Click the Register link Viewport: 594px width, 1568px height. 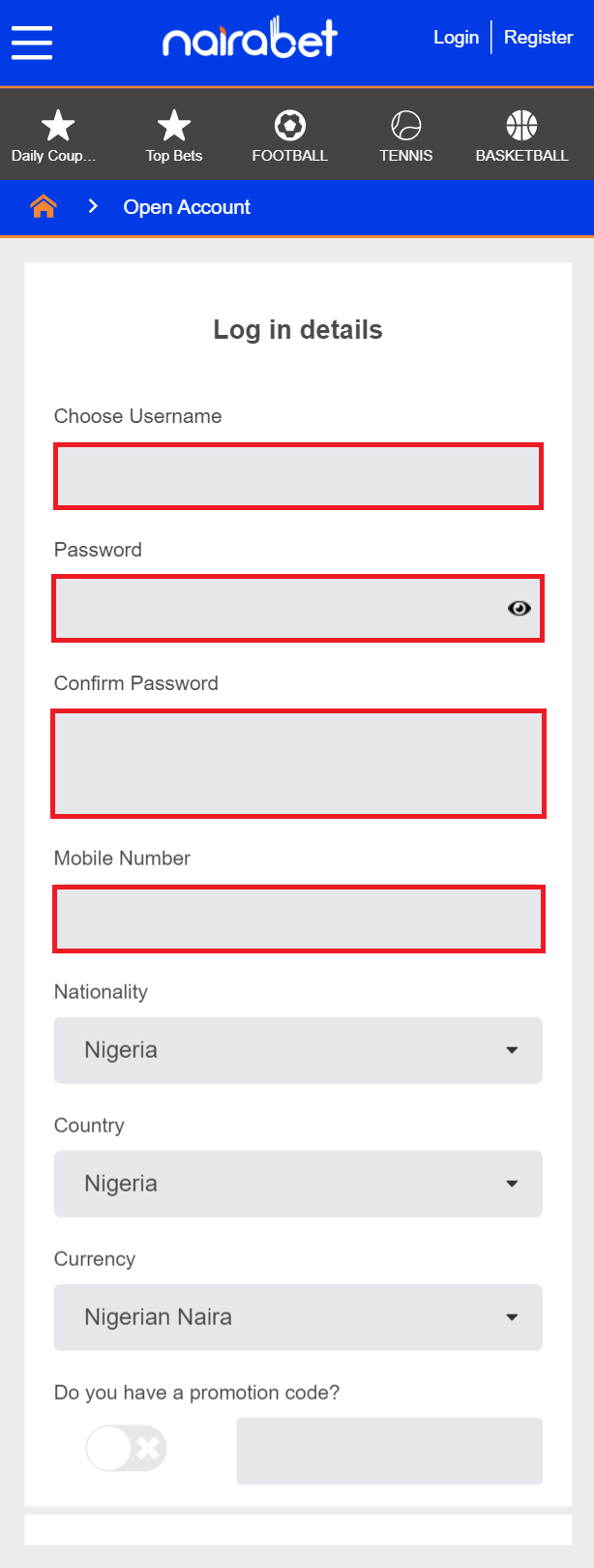point(539,38)
